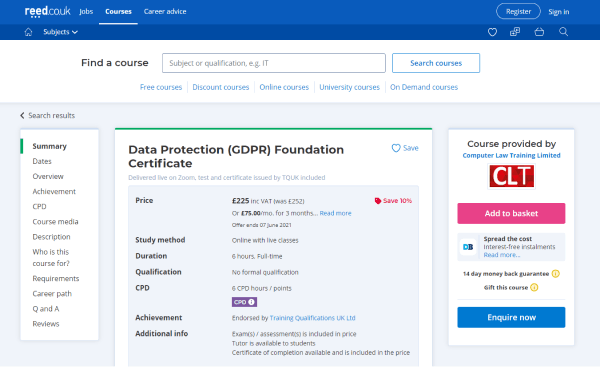This screenshot has height=367, width=600.
Task: Click the Register button
Action: pyautogui.click(x=518, y=11)
